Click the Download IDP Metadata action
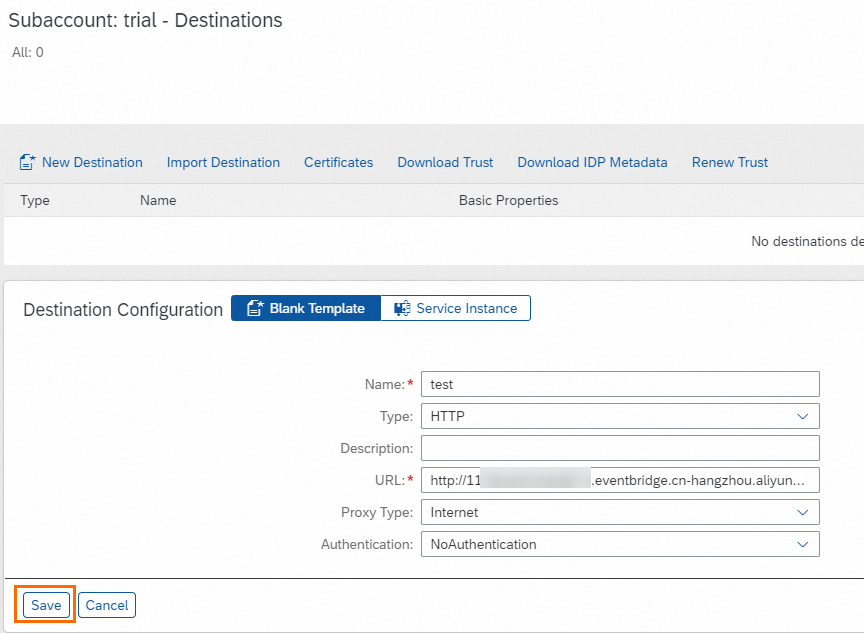 tap(592, 162)
